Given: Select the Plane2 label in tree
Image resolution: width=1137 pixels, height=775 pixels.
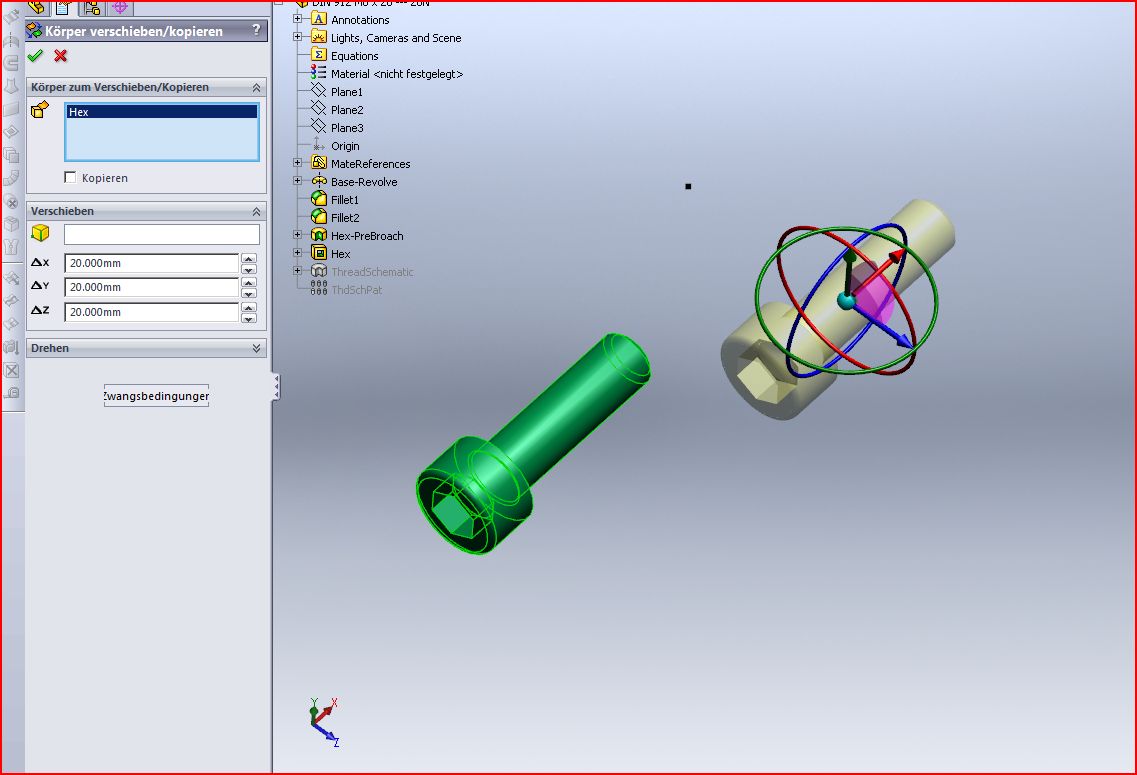Looking at the screenshot, I should pos(347,109).
